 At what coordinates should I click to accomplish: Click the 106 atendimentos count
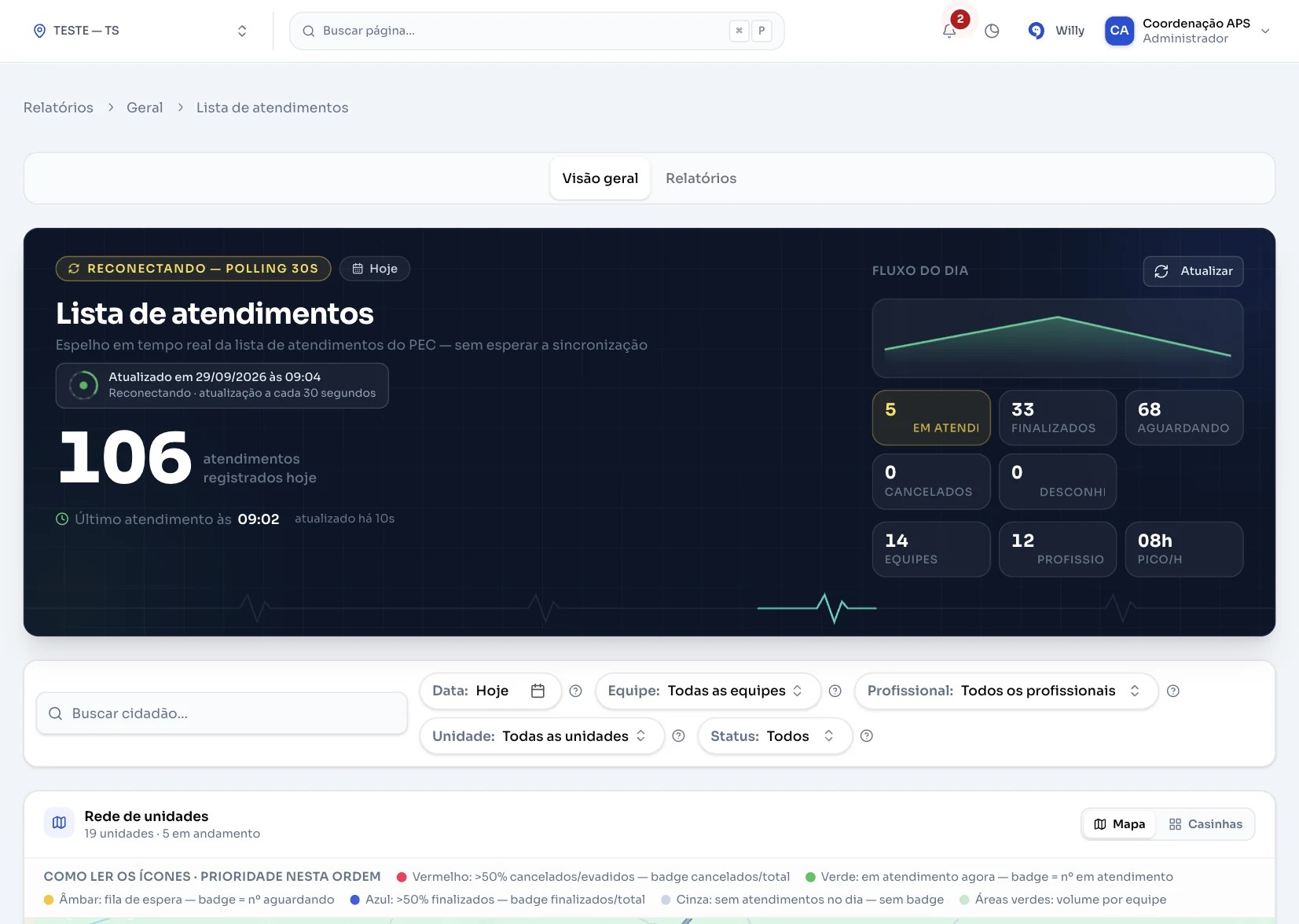tap(125, 458)
